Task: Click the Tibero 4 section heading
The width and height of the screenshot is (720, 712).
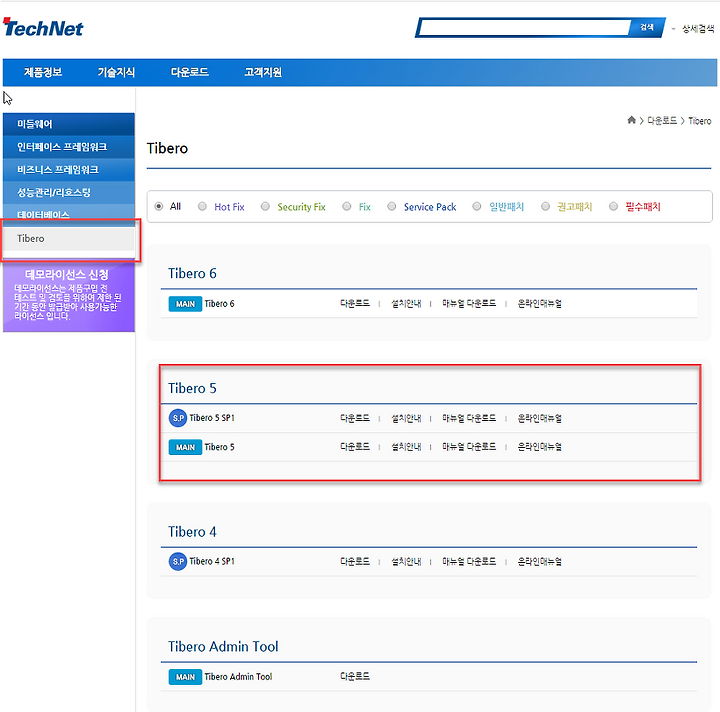Action: click(x=192, y=532)
